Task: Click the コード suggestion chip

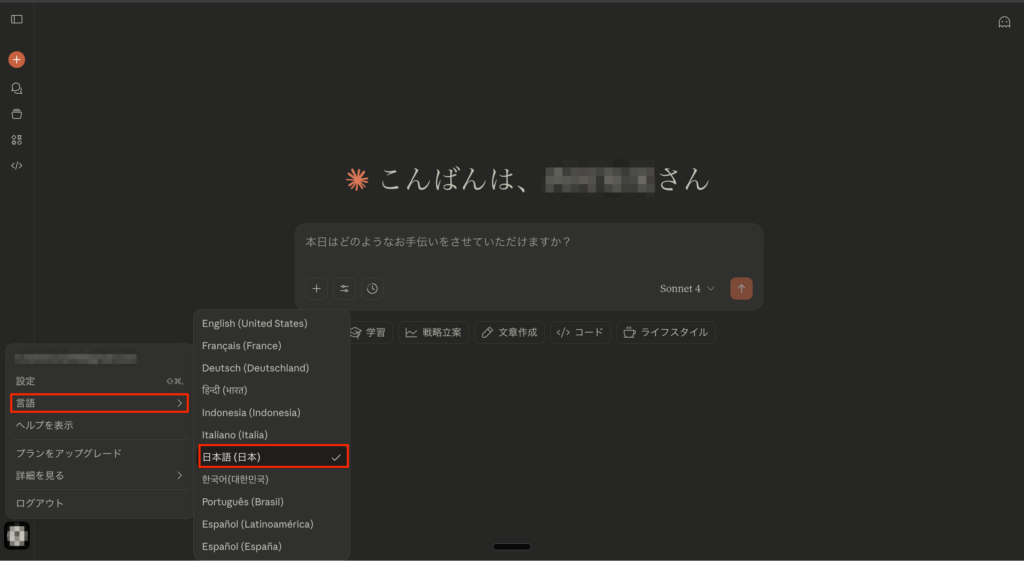Action: click(x=580, y=333)
